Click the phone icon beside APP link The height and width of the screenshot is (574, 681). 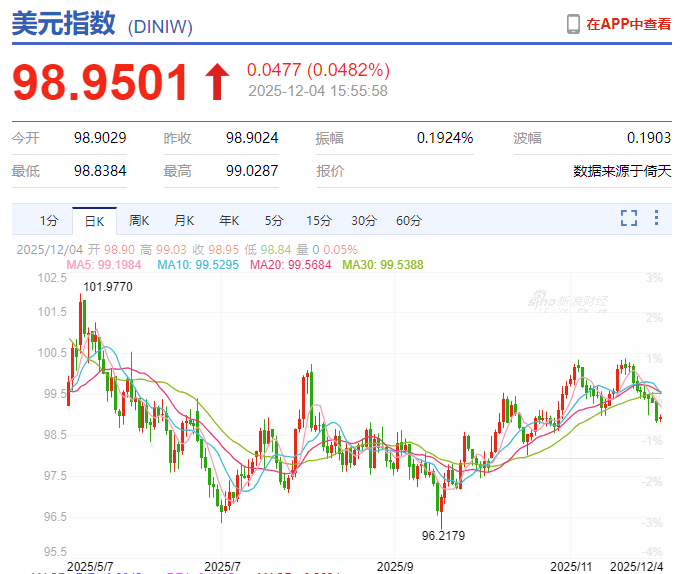[573, 24]
